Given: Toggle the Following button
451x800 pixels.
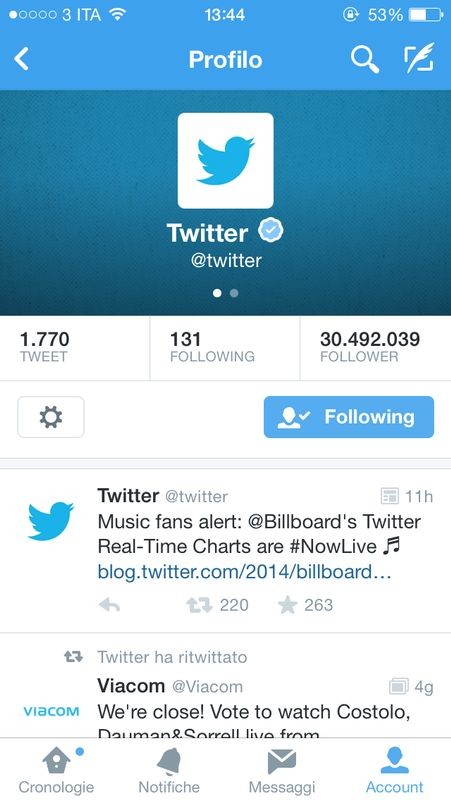Looking at the screenshot, I should (349, 417).
